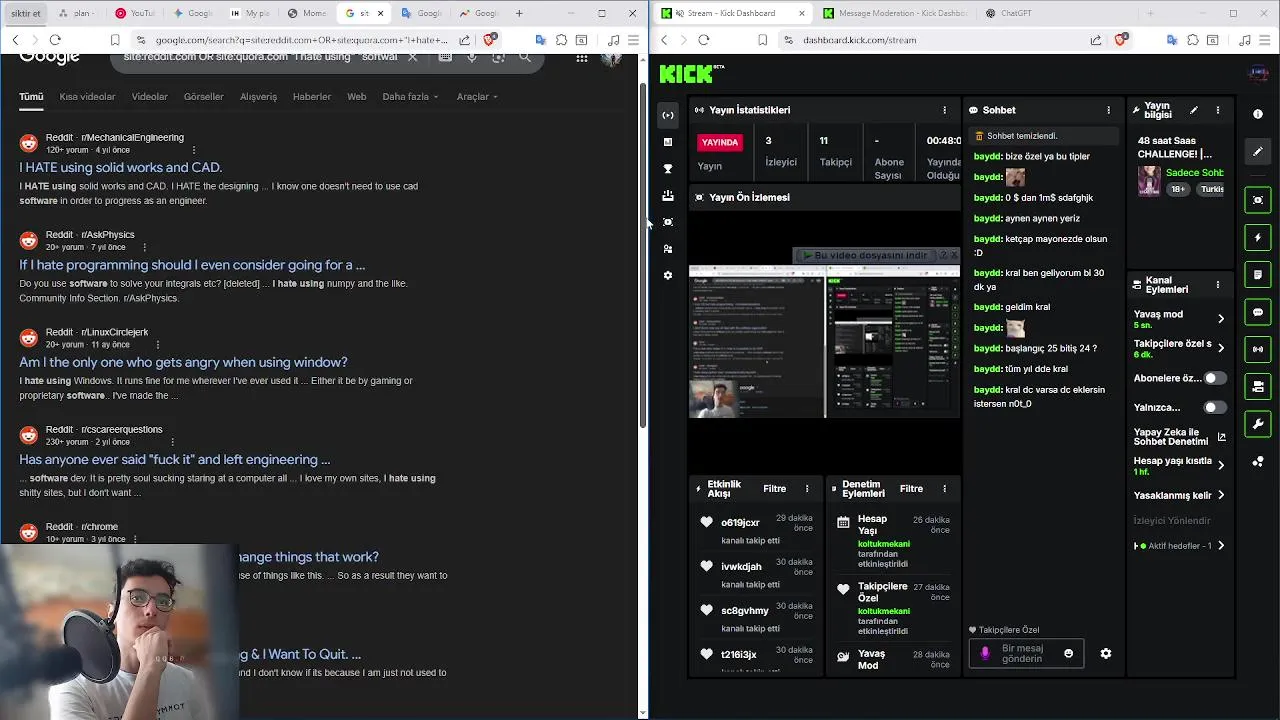The image size is (1280, 720).
Task: Click sc8gvhmy follower activity entry
Action: coord(756,617)
